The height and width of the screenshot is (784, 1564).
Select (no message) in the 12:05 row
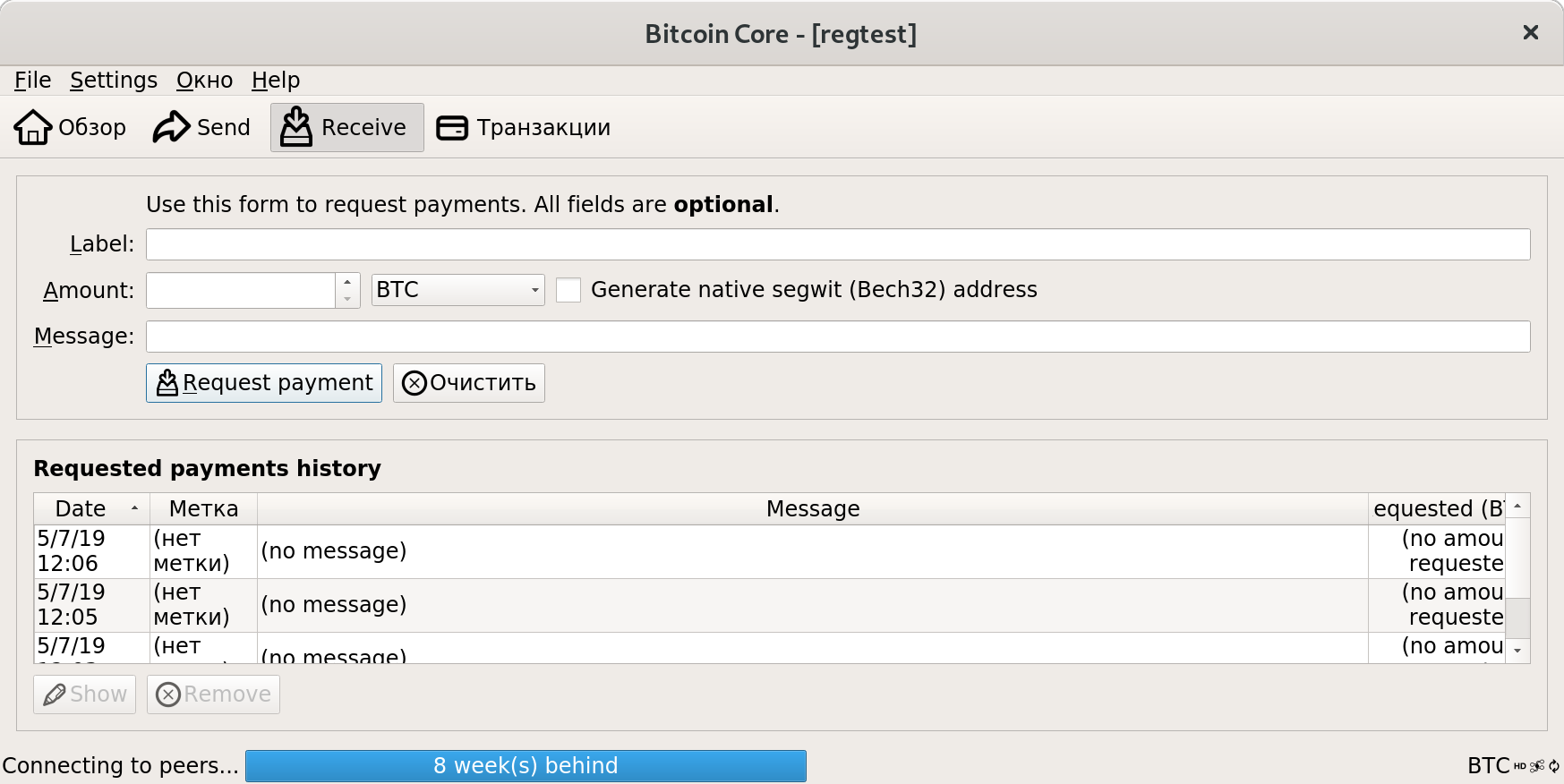pos(813,605)
